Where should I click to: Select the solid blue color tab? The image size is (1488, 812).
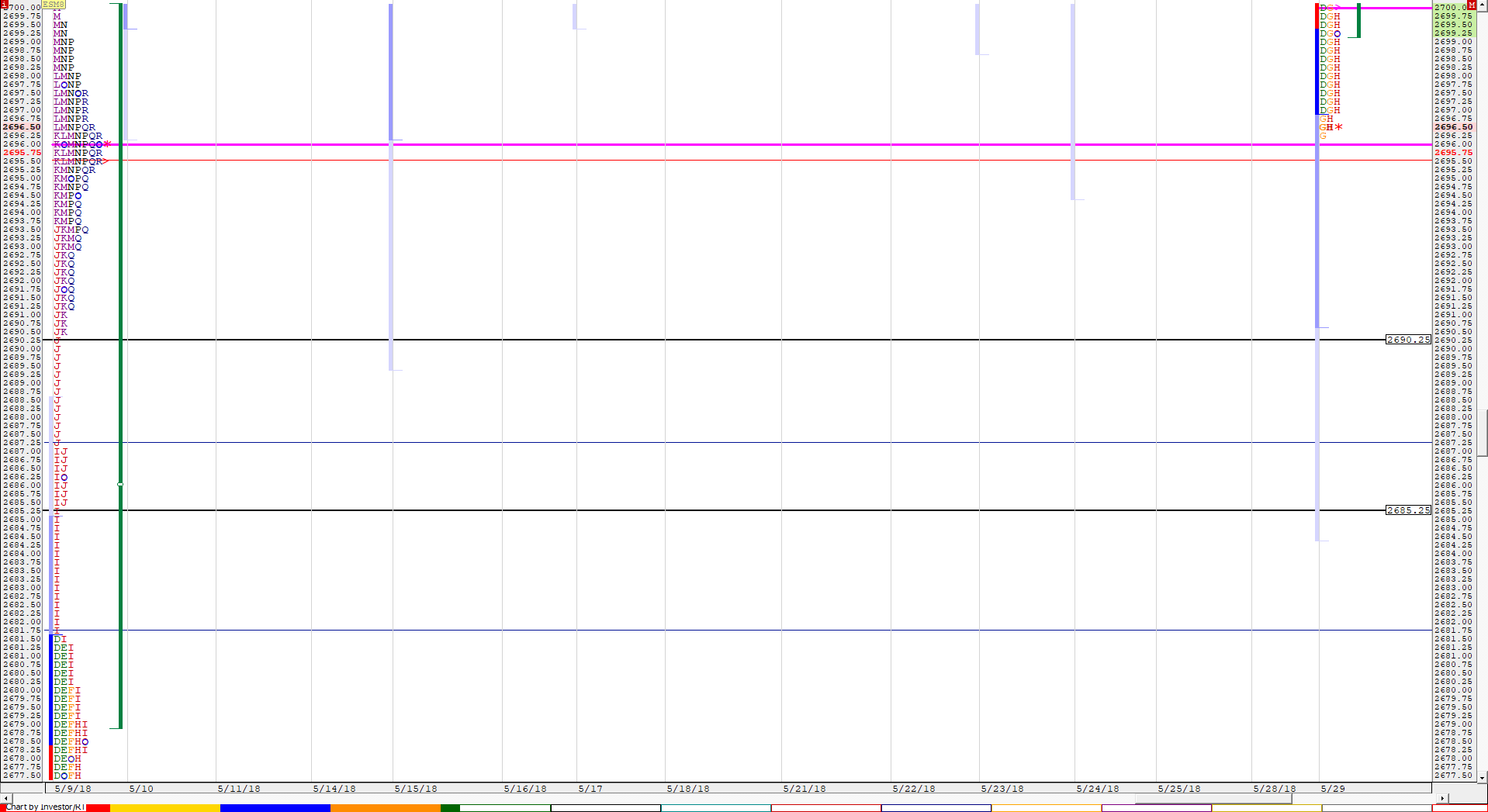[x=275, y=808]
